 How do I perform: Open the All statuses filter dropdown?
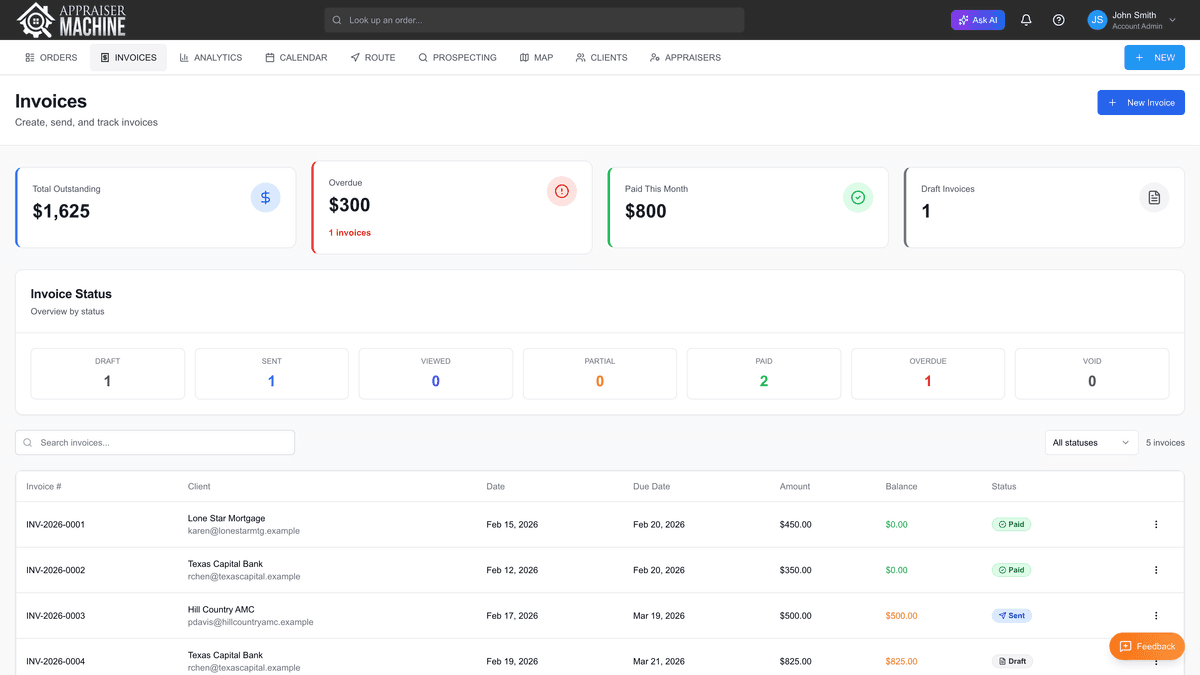tap(1091, 441)
